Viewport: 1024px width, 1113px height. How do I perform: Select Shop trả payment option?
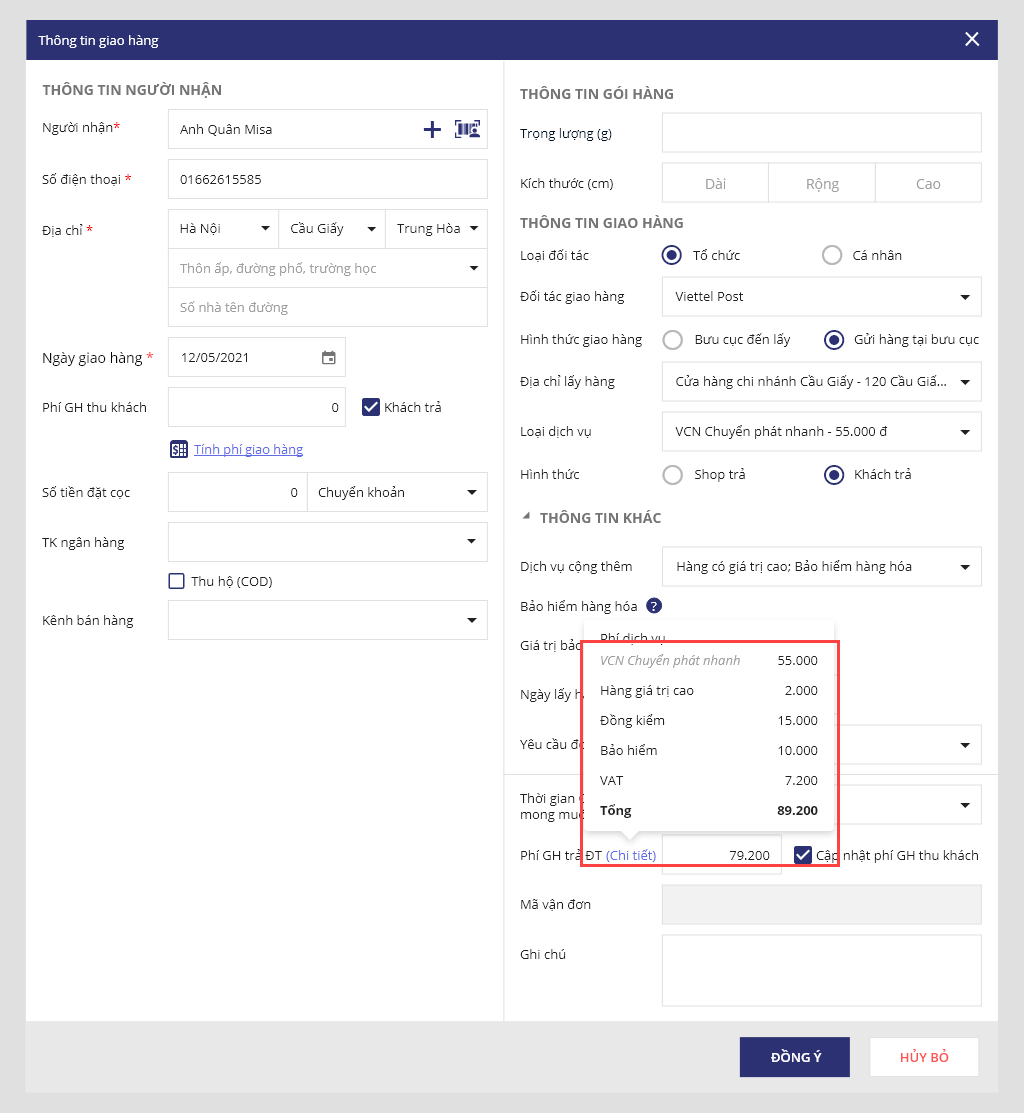[673, 475]
